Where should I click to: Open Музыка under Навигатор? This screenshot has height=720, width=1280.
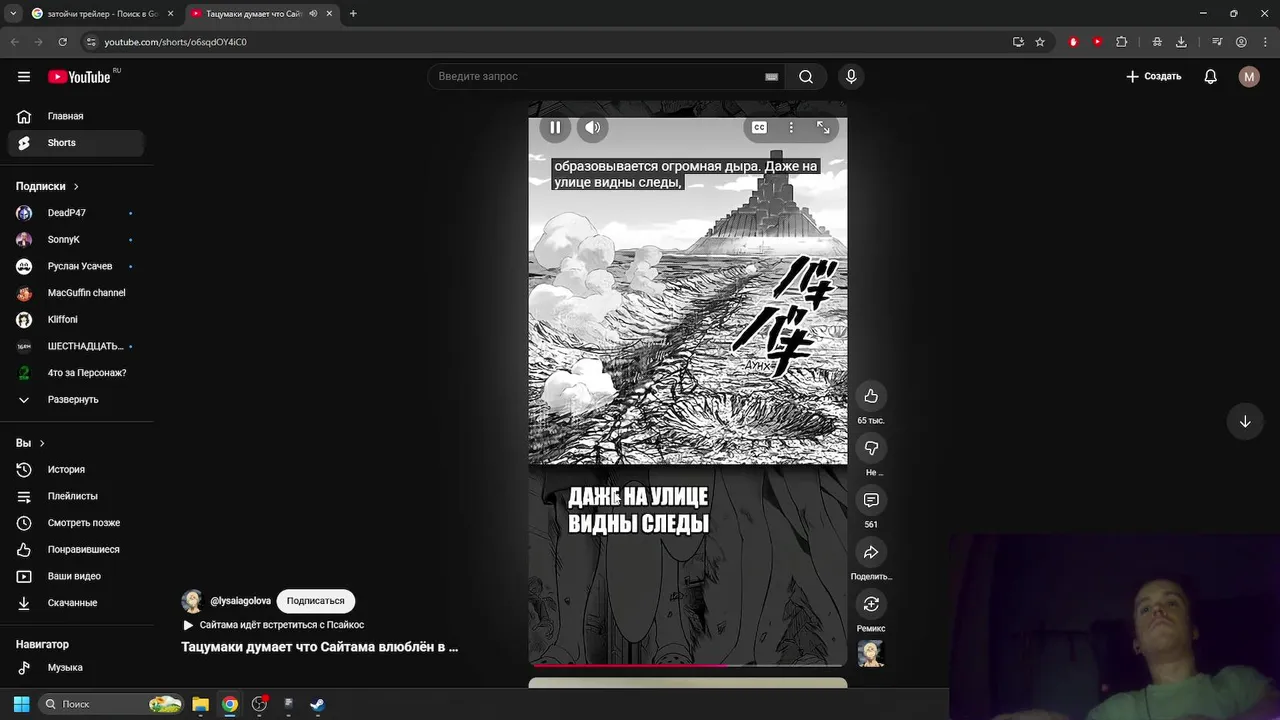click(x=76, y=667)
